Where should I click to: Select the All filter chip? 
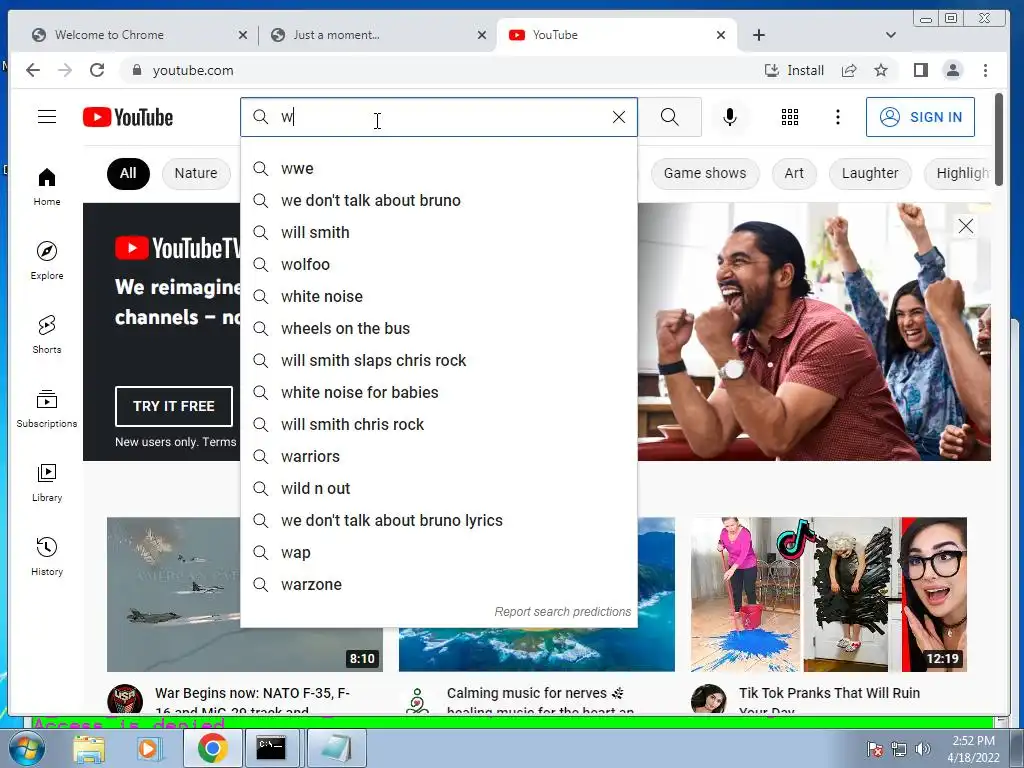click(128, 173)
